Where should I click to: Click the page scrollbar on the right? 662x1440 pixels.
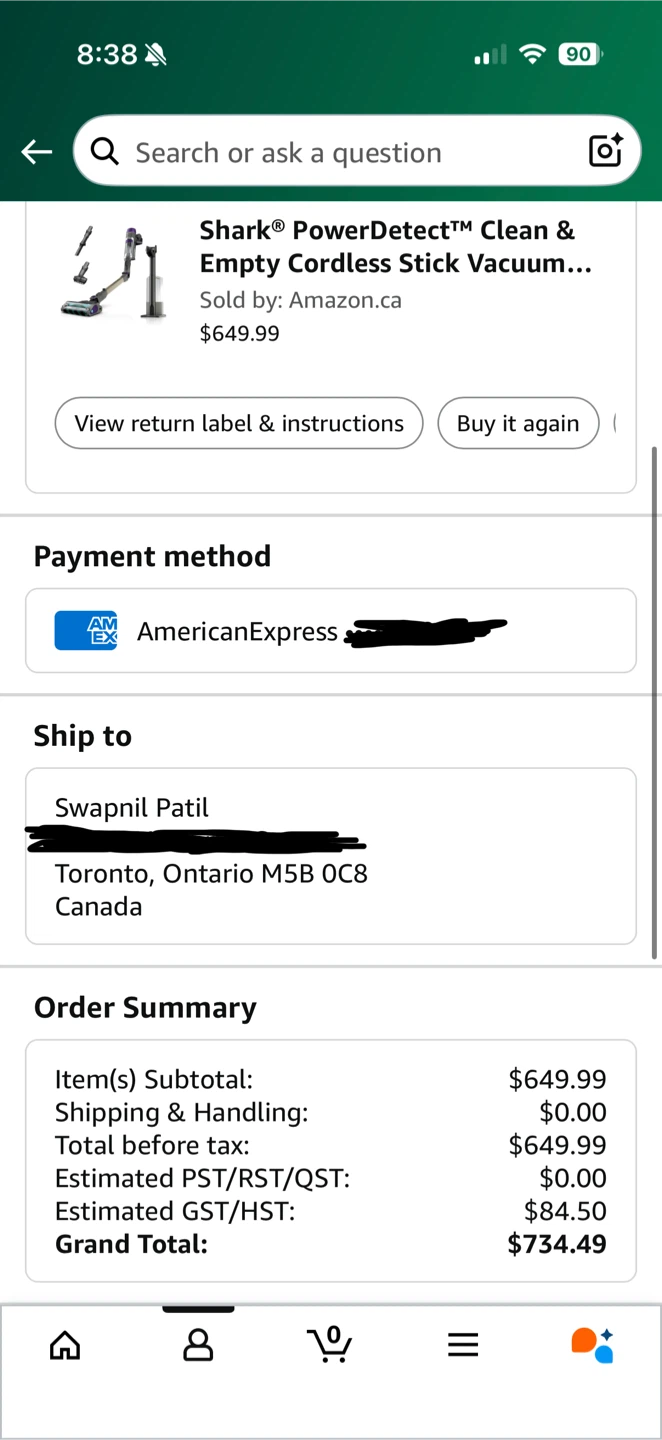point(655,700)
